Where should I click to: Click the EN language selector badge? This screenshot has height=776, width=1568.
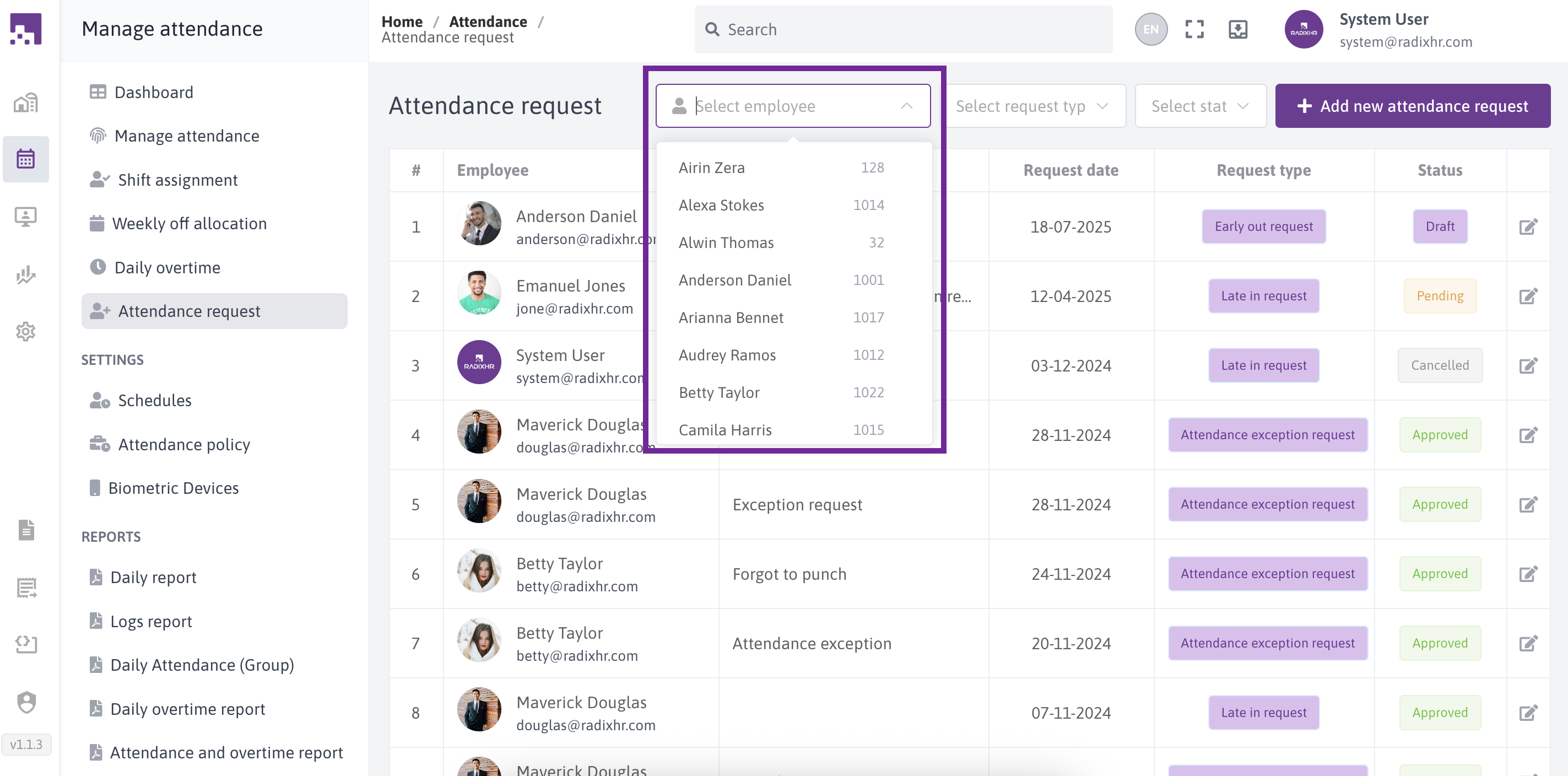click(1150, 29)
